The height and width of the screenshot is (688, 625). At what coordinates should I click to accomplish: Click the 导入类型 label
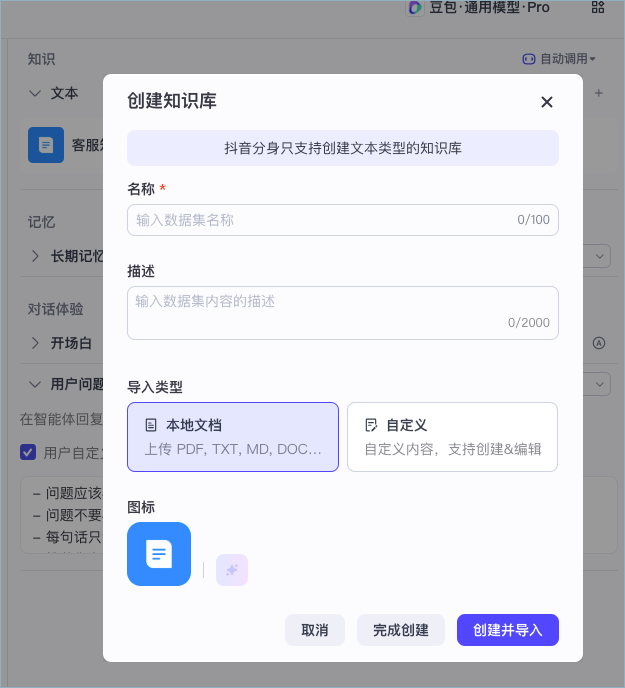[155, 387]
